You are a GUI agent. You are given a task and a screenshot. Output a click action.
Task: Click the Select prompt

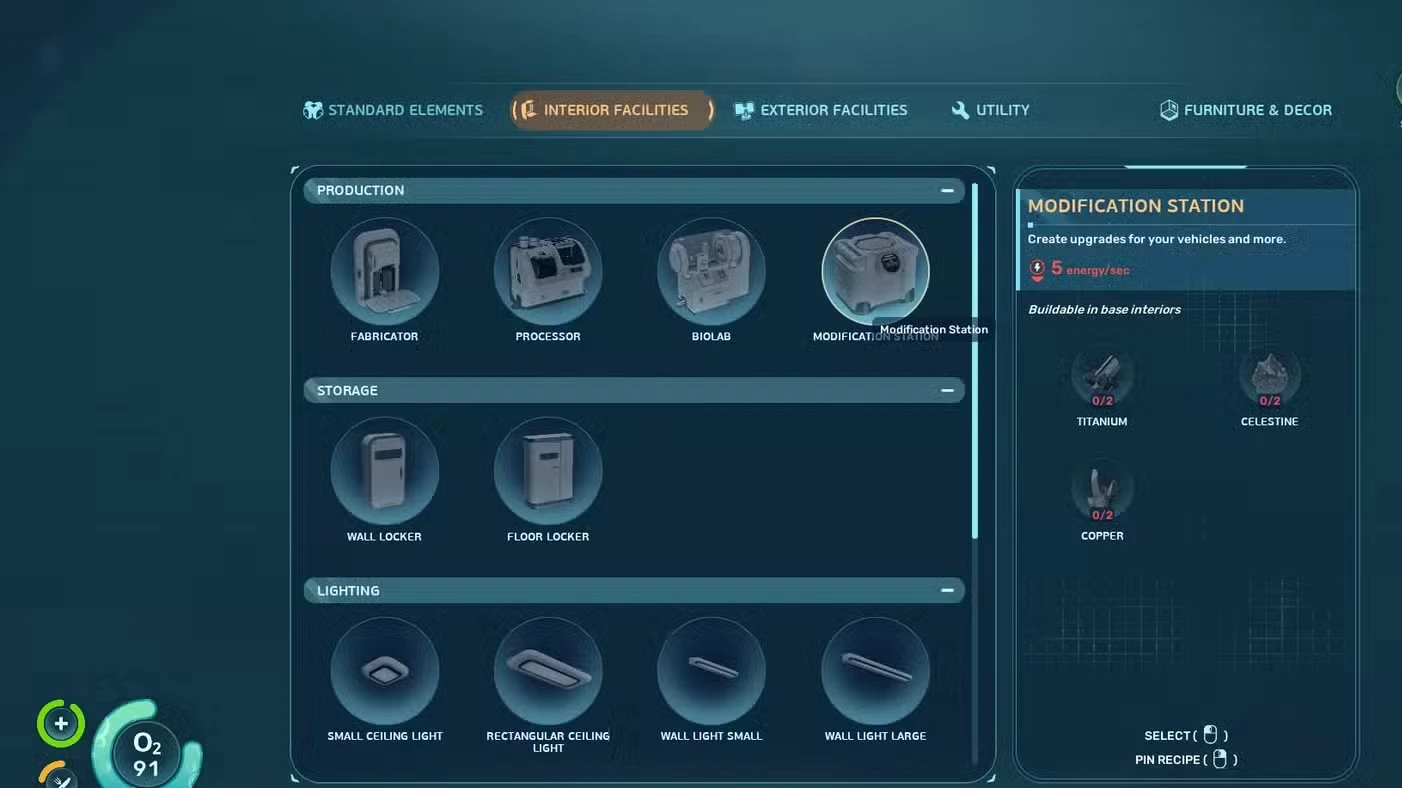(1186, 735)
